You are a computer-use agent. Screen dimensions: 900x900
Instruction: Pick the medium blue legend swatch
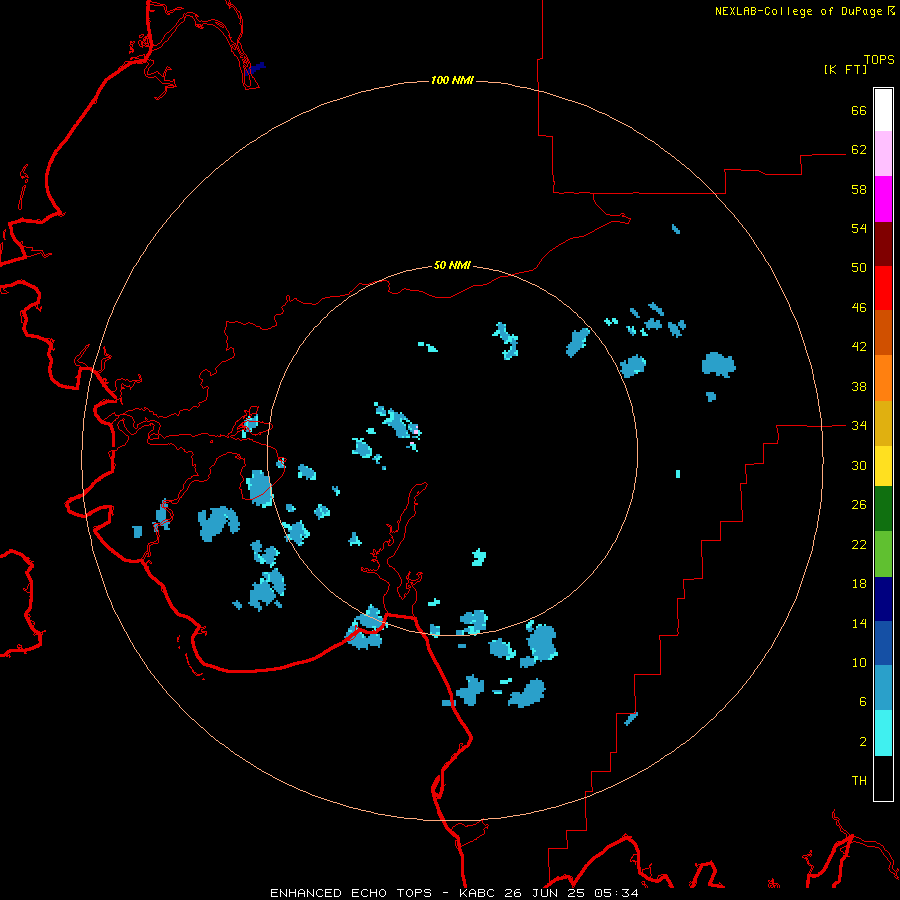[883, 643]
